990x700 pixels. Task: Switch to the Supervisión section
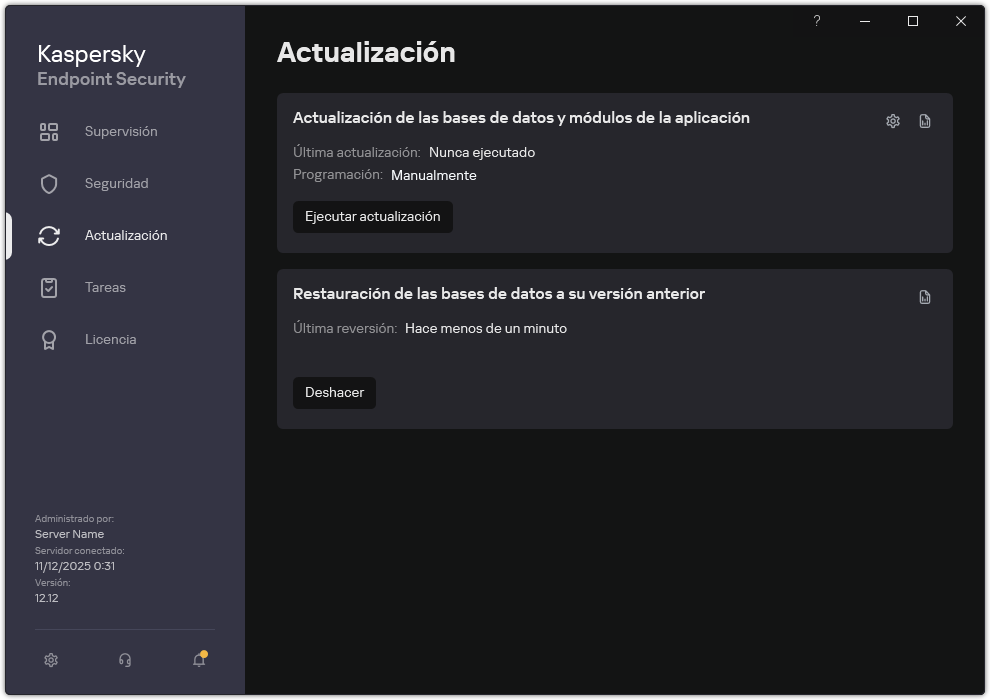pyautogui.click(x=119, y=131)
